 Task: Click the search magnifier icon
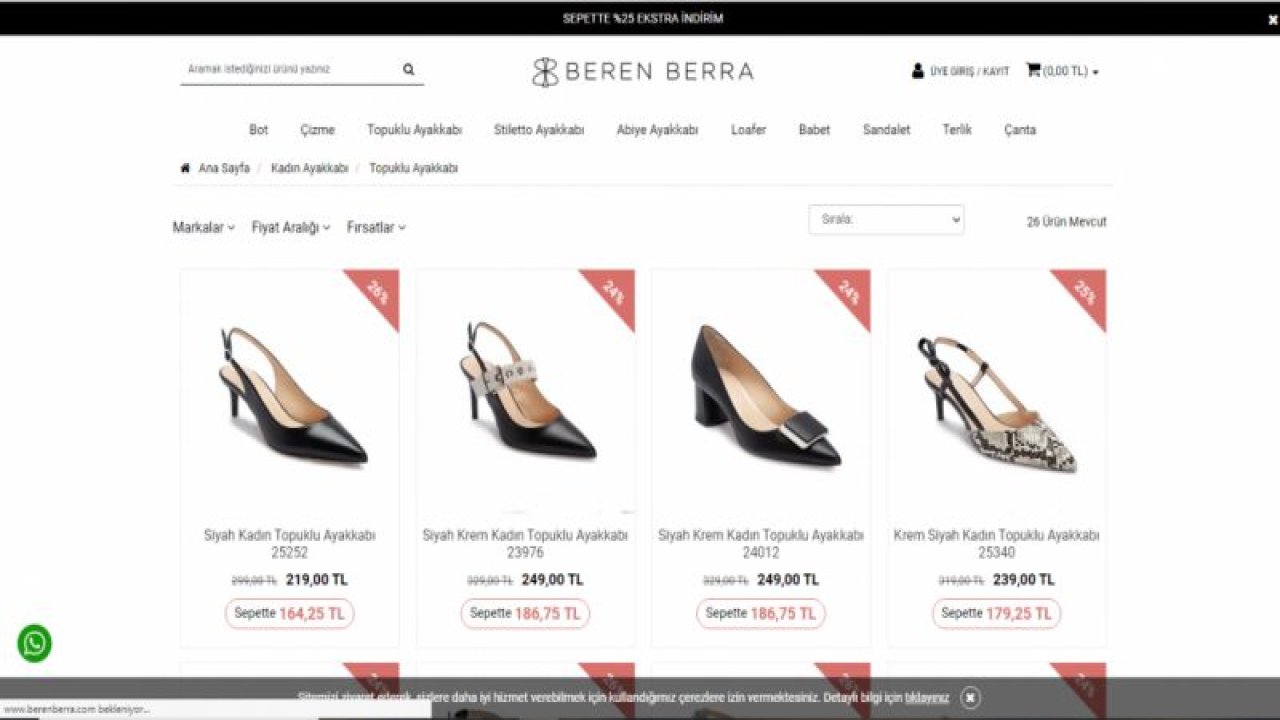(408, 70)
